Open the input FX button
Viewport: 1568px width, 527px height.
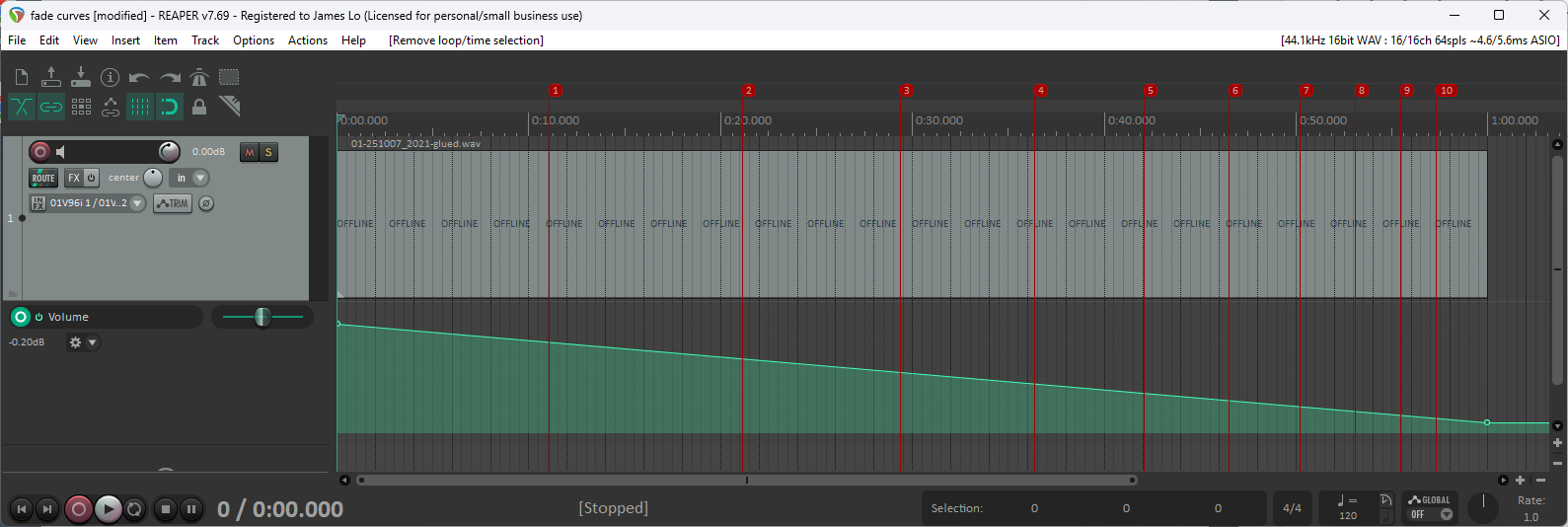[38, 203]
